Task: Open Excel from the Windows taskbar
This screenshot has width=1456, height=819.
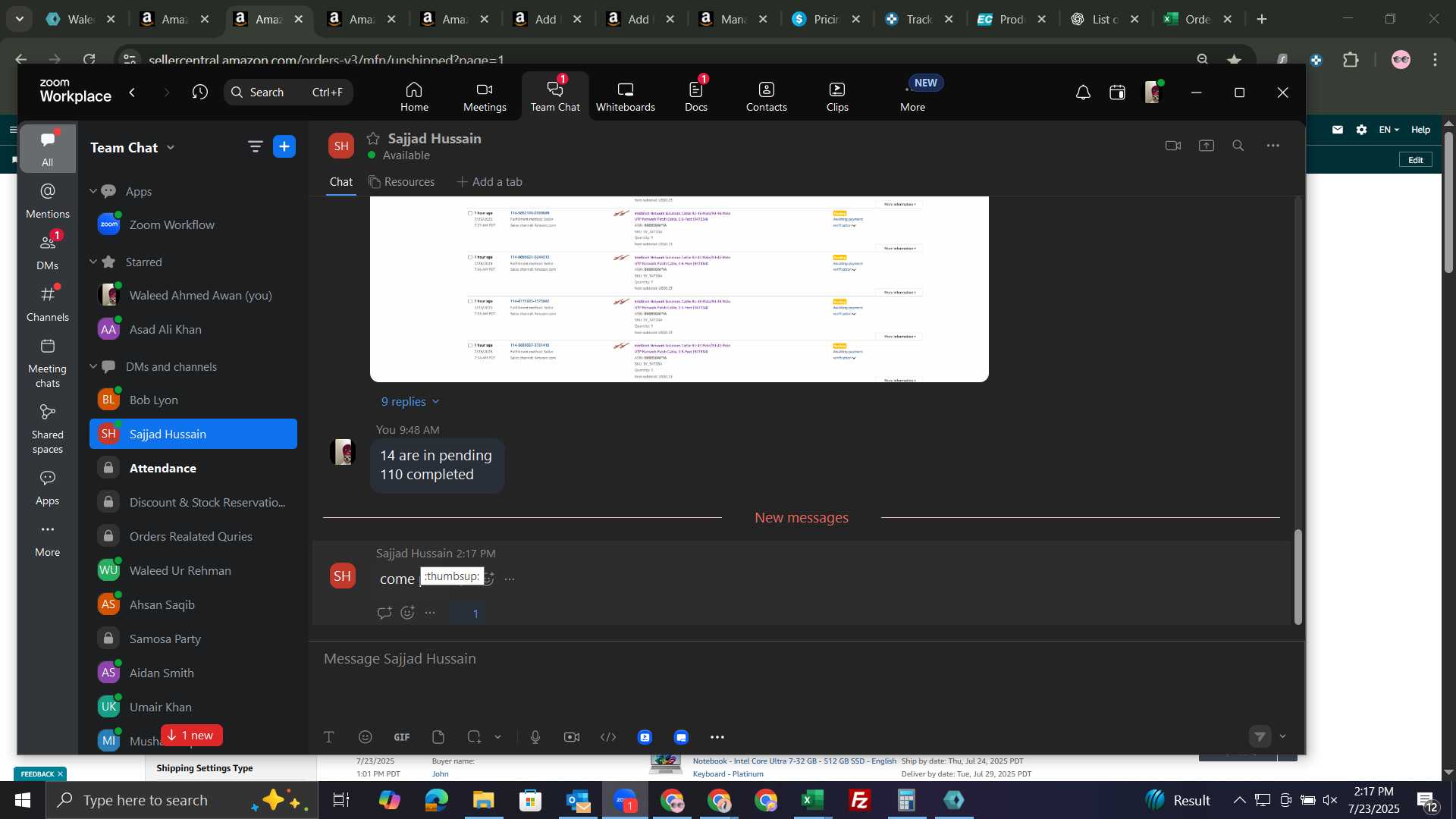Action: coord(812,800)
